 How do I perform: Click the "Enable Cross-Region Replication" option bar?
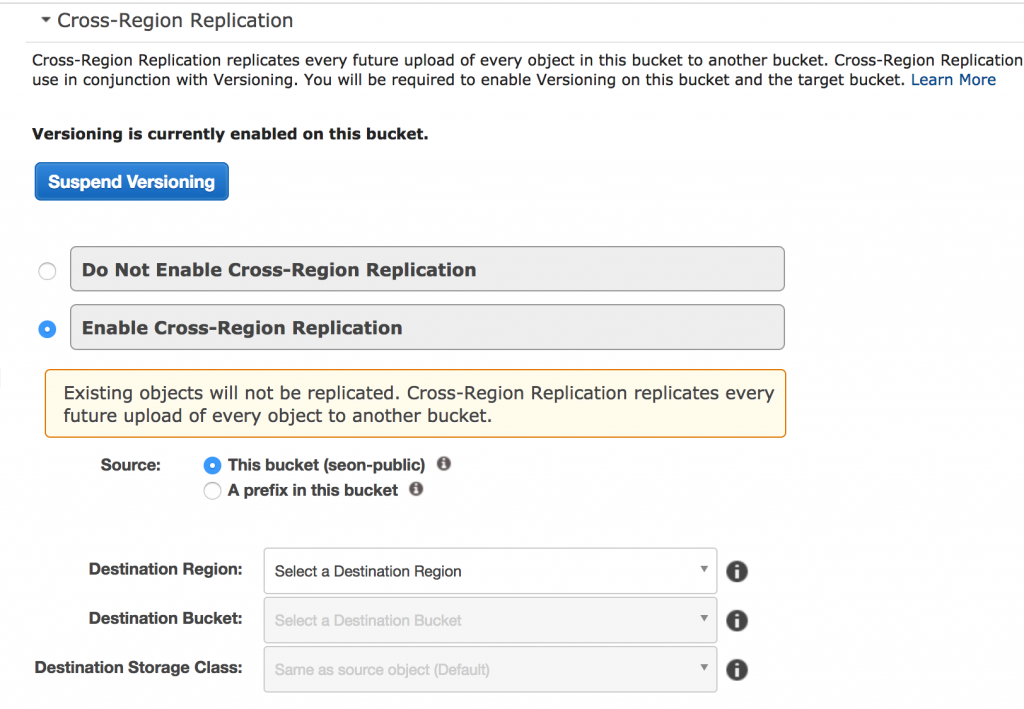426,327
